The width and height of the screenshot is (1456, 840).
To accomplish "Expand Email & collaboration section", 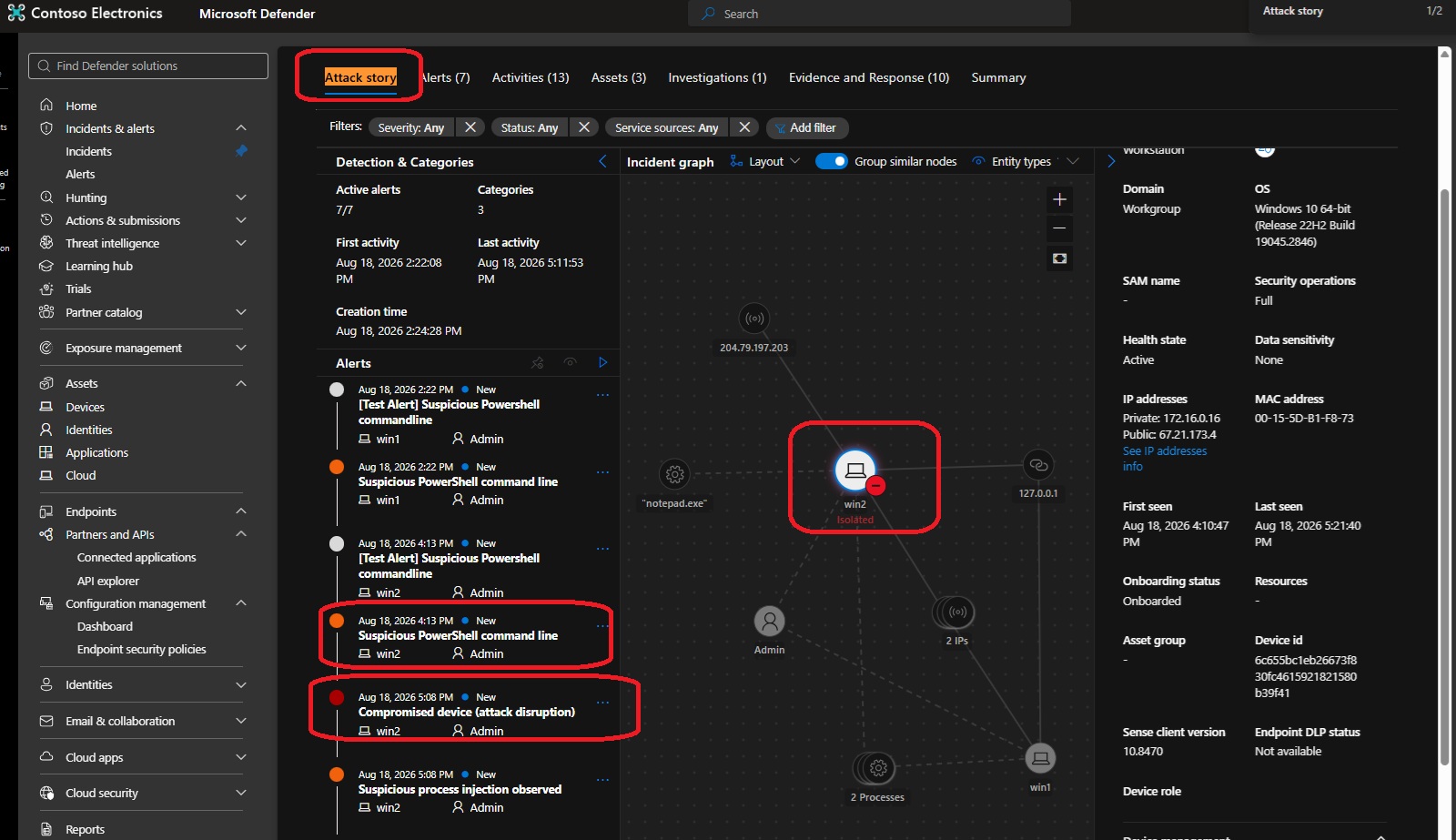I will tap(241, 721).
